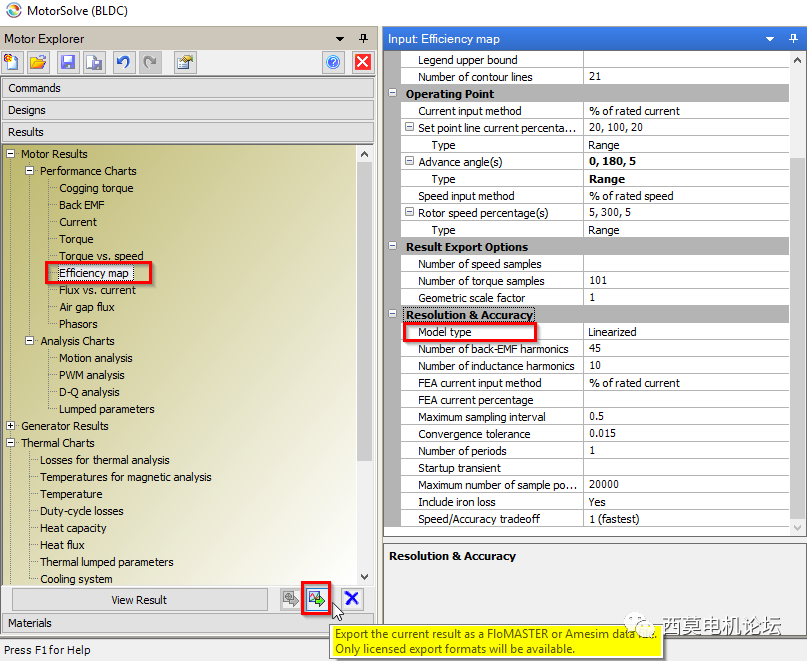807x661 pixels.
Task: Edit Model type value Linearized
Action: (686, 332)
